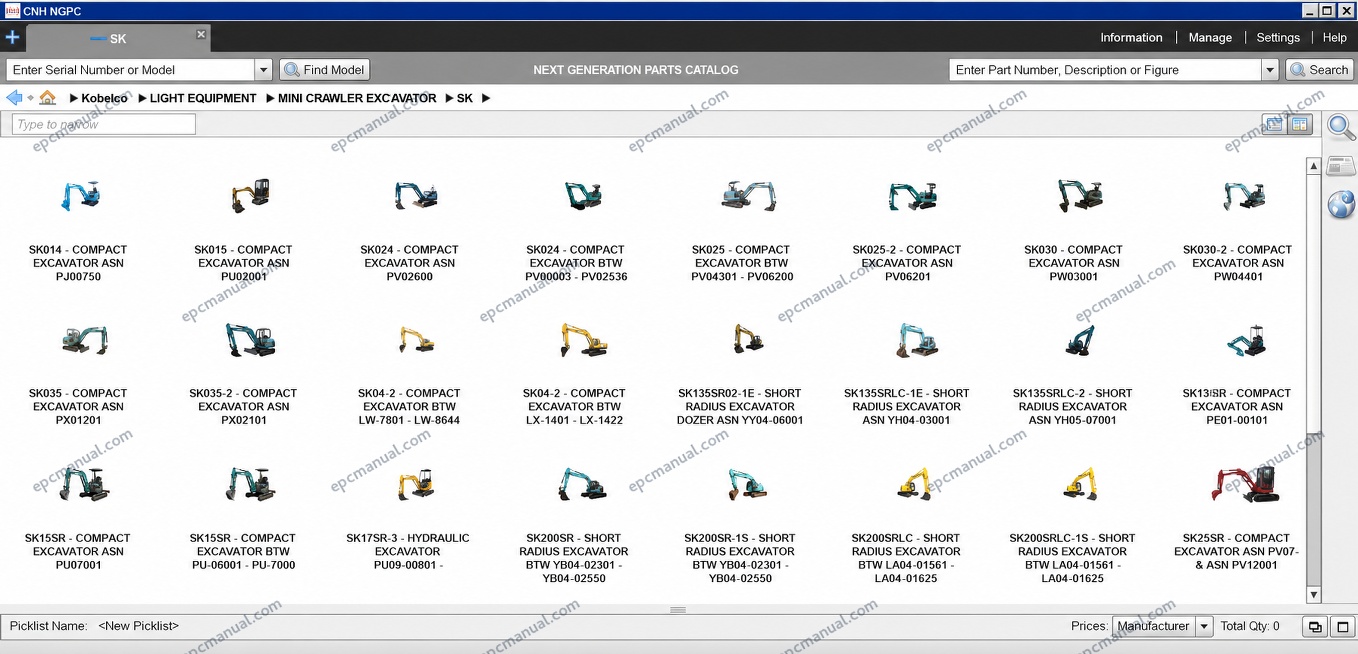This screenshot has width=1358, height=654.
Task: Click the New Picklist name label
Action: click(138, 626)
